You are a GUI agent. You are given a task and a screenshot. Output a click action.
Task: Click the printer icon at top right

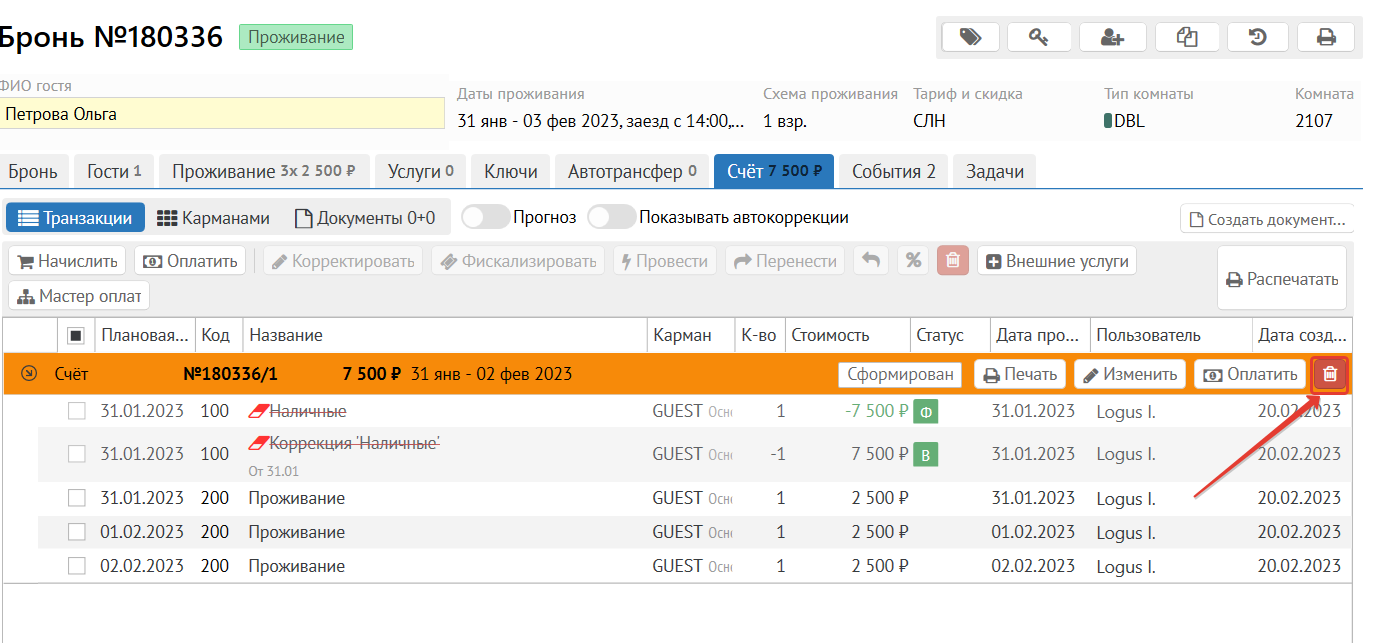tap(1326, 37)
